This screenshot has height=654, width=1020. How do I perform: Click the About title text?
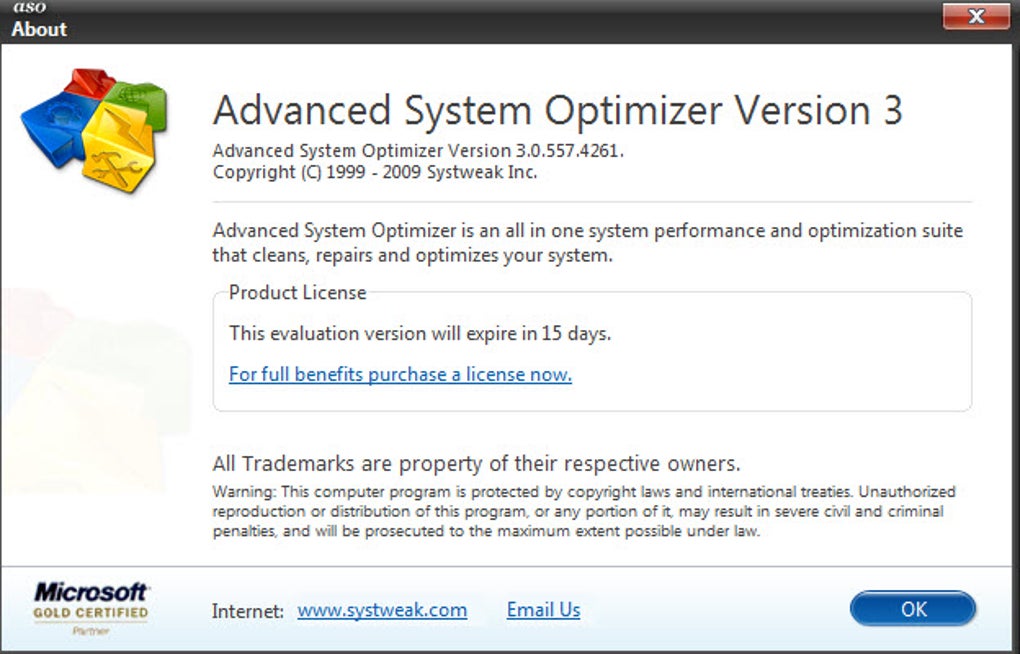click(x=39, y=29)
